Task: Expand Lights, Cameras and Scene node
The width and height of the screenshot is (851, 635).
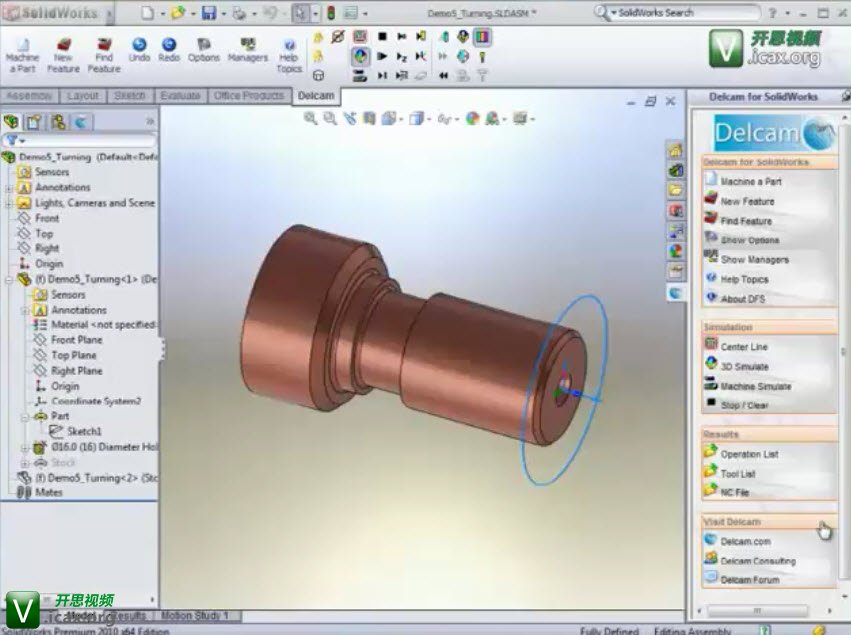Action: tap(8, 204)
